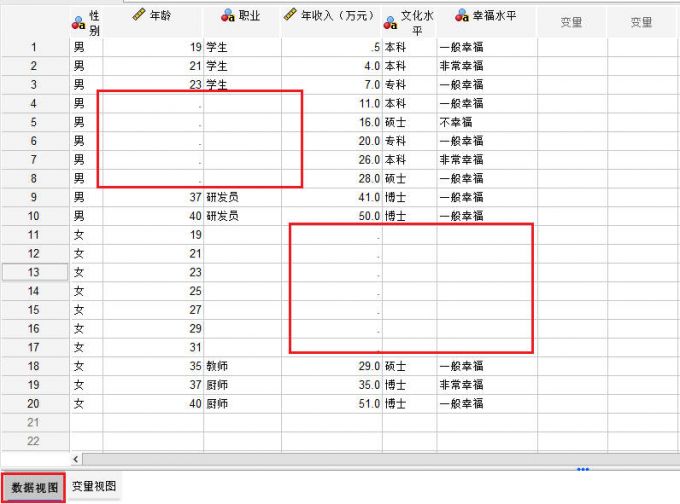Click income cell 51.0 in row 20

[x=332, y=404]
